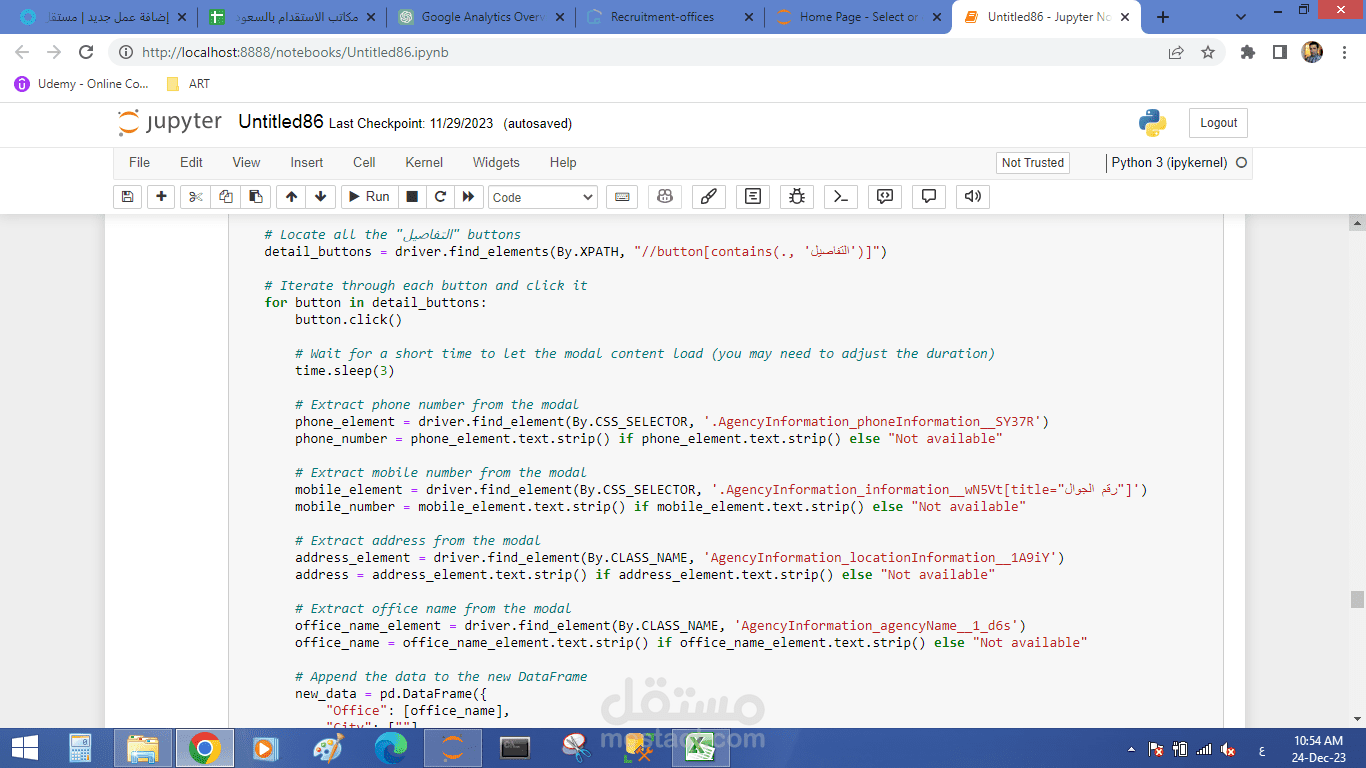This screenshot has height=768, width=1366.
Task: Move the selected cell up
Action: 291,197
